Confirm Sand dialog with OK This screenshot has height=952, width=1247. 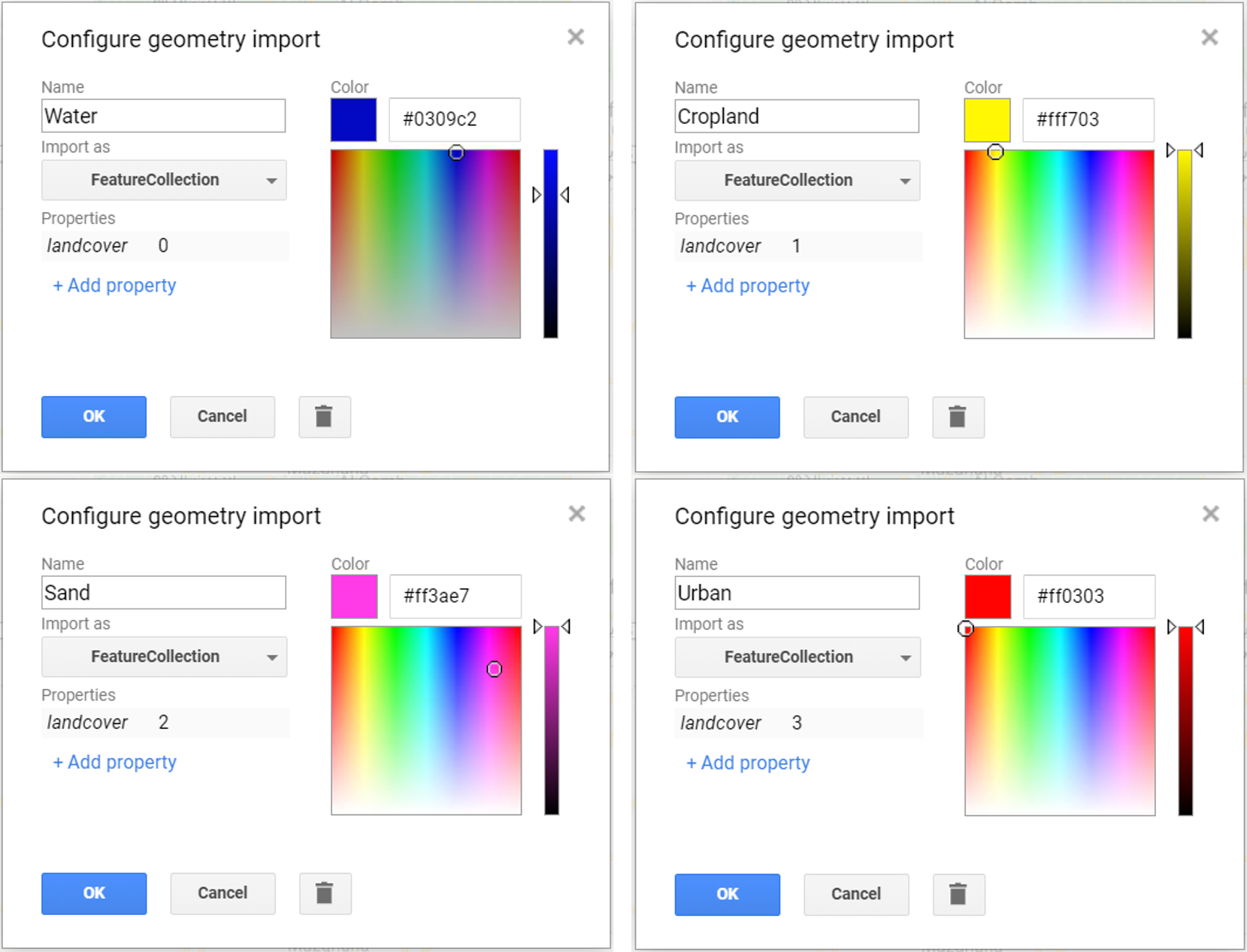point(94,893)
